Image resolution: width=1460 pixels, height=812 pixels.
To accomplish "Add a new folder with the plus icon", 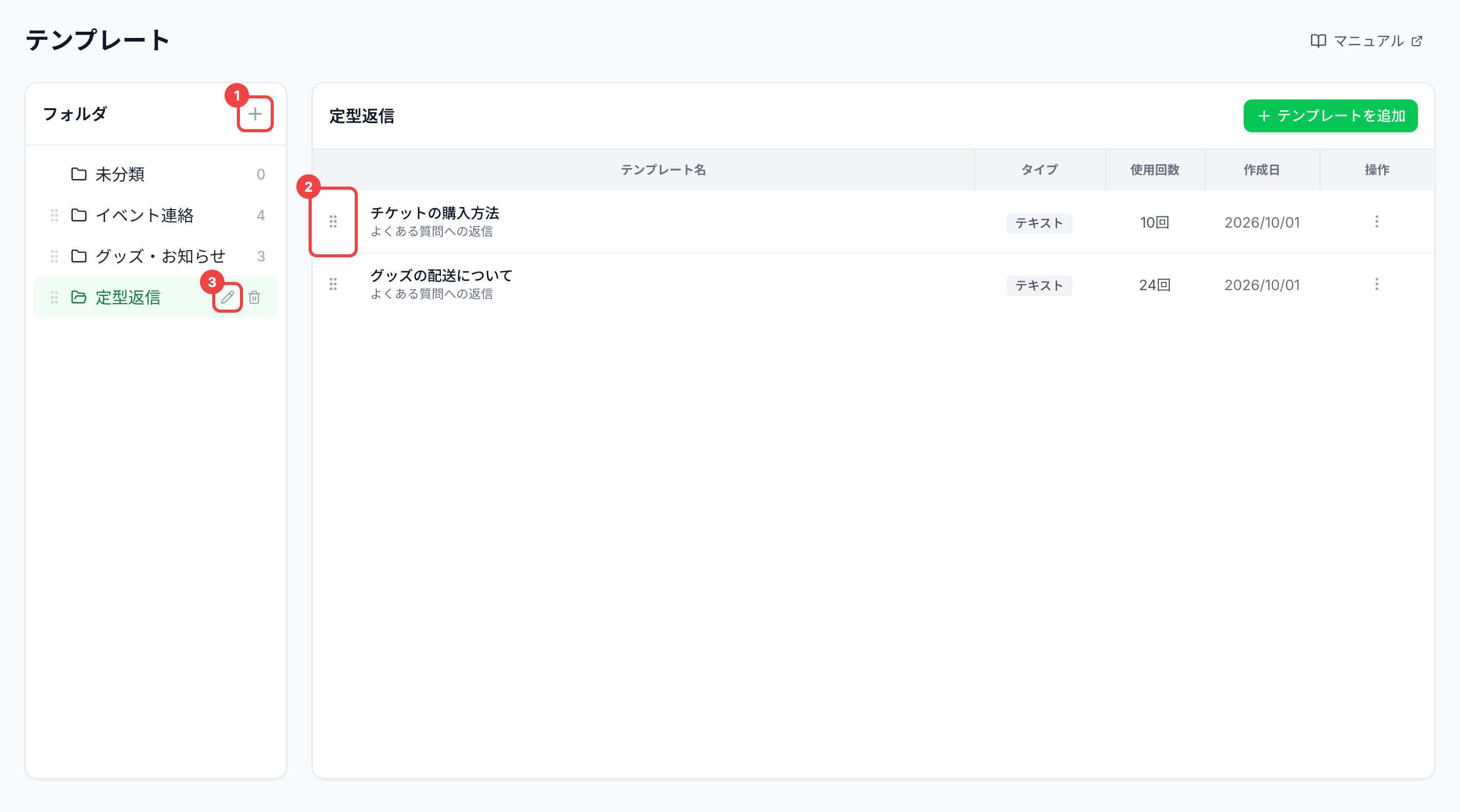I will click(x=255, y=114).
